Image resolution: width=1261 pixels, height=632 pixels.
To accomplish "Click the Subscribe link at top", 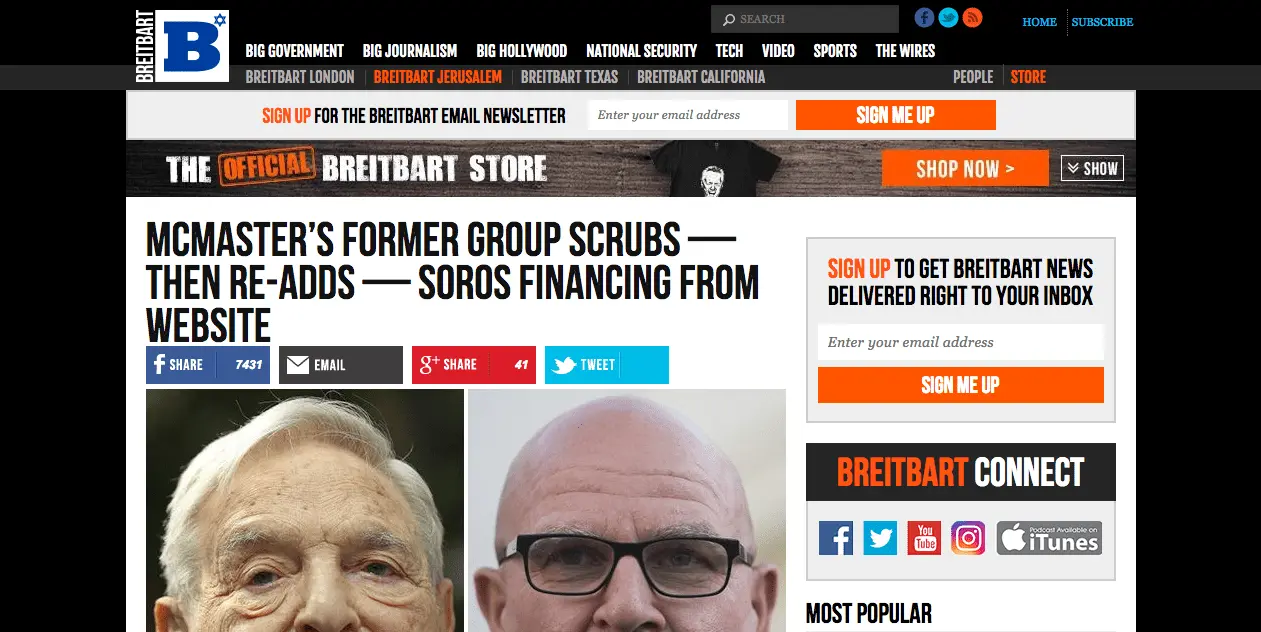I will pyautogui.click(x=1102, y=22).
